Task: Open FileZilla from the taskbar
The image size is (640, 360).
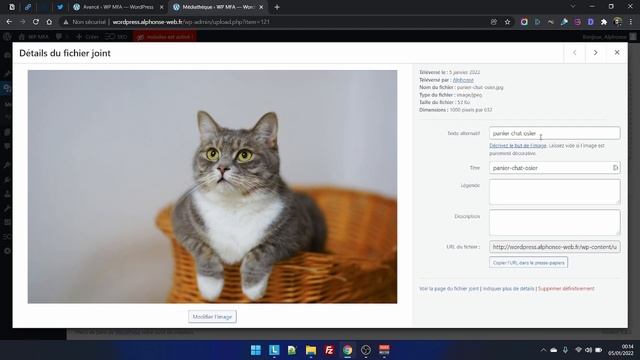Action: [x=329, y=350]
